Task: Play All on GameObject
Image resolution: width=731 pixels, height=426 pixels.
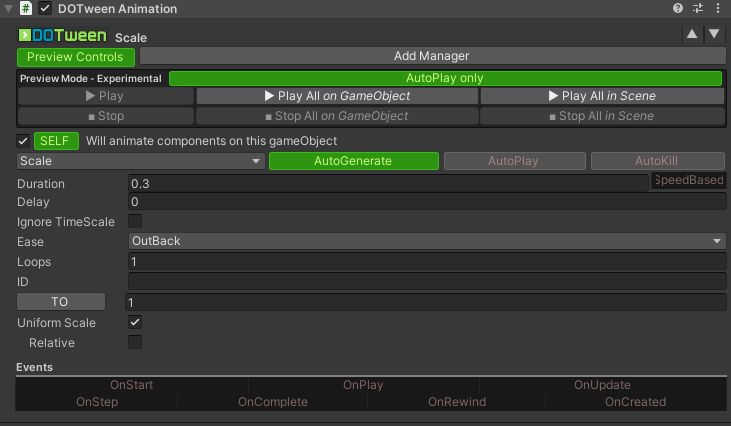Action: click(337, 96)
